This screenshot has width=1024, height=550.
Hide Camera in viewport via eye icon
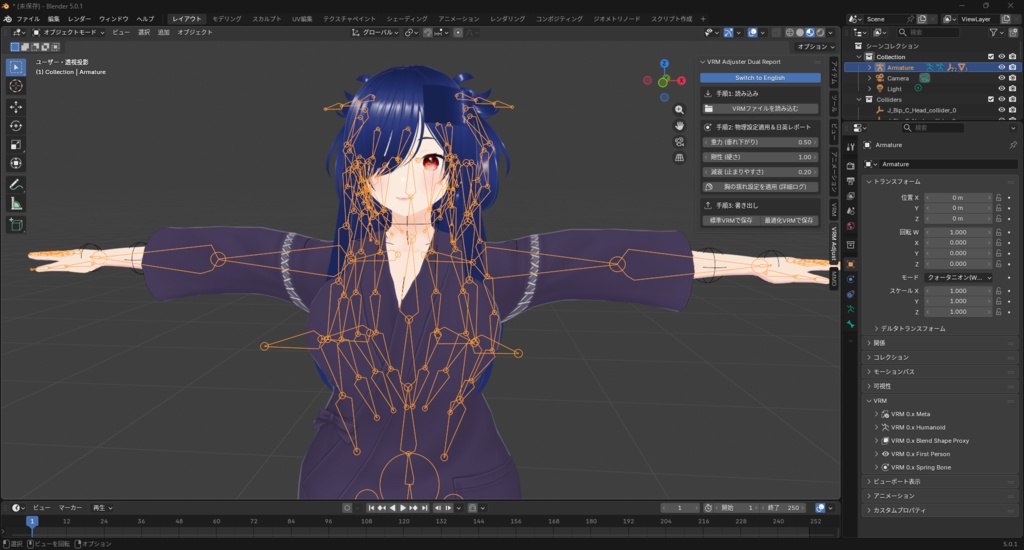point(1001,78)
